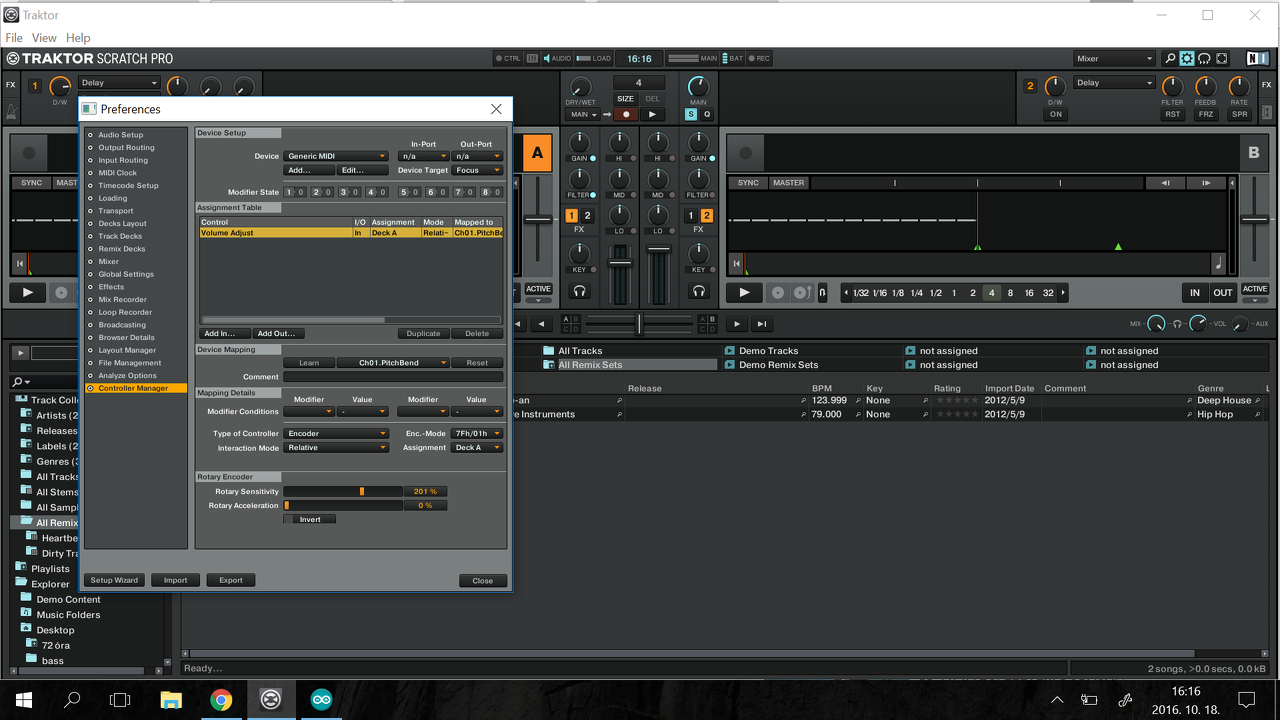Open Chrome from the taskbar
Viewport: 1280px width, 720px height.
(221, 700)
